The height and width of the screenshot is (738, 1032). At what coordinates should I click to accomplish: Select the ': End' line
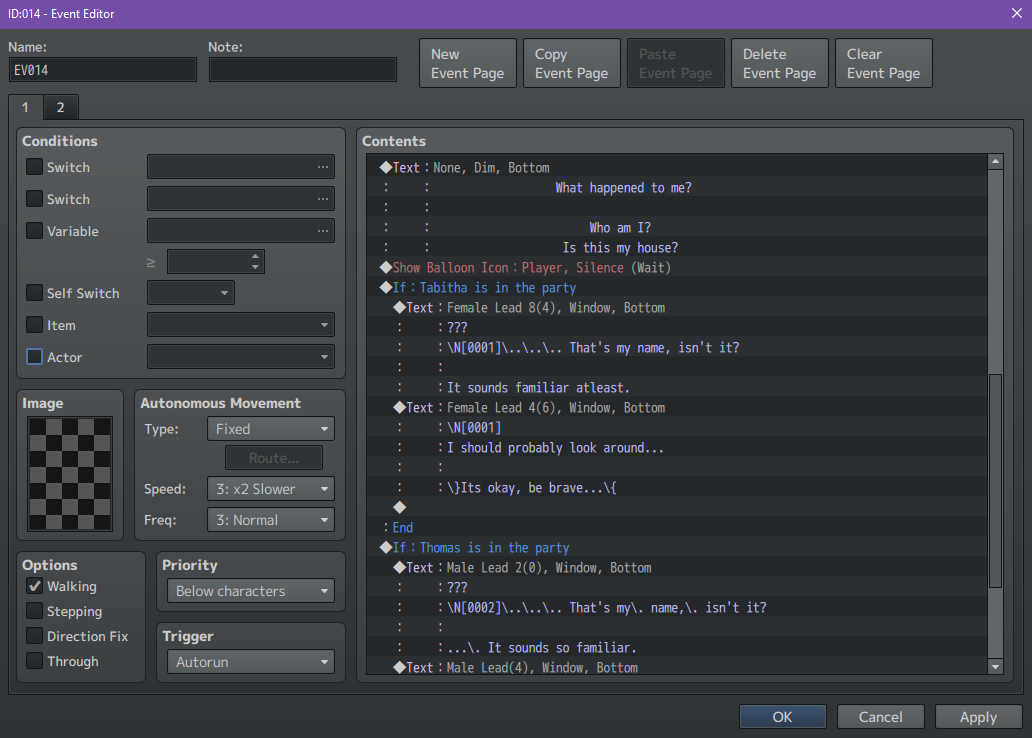(677, 527)
